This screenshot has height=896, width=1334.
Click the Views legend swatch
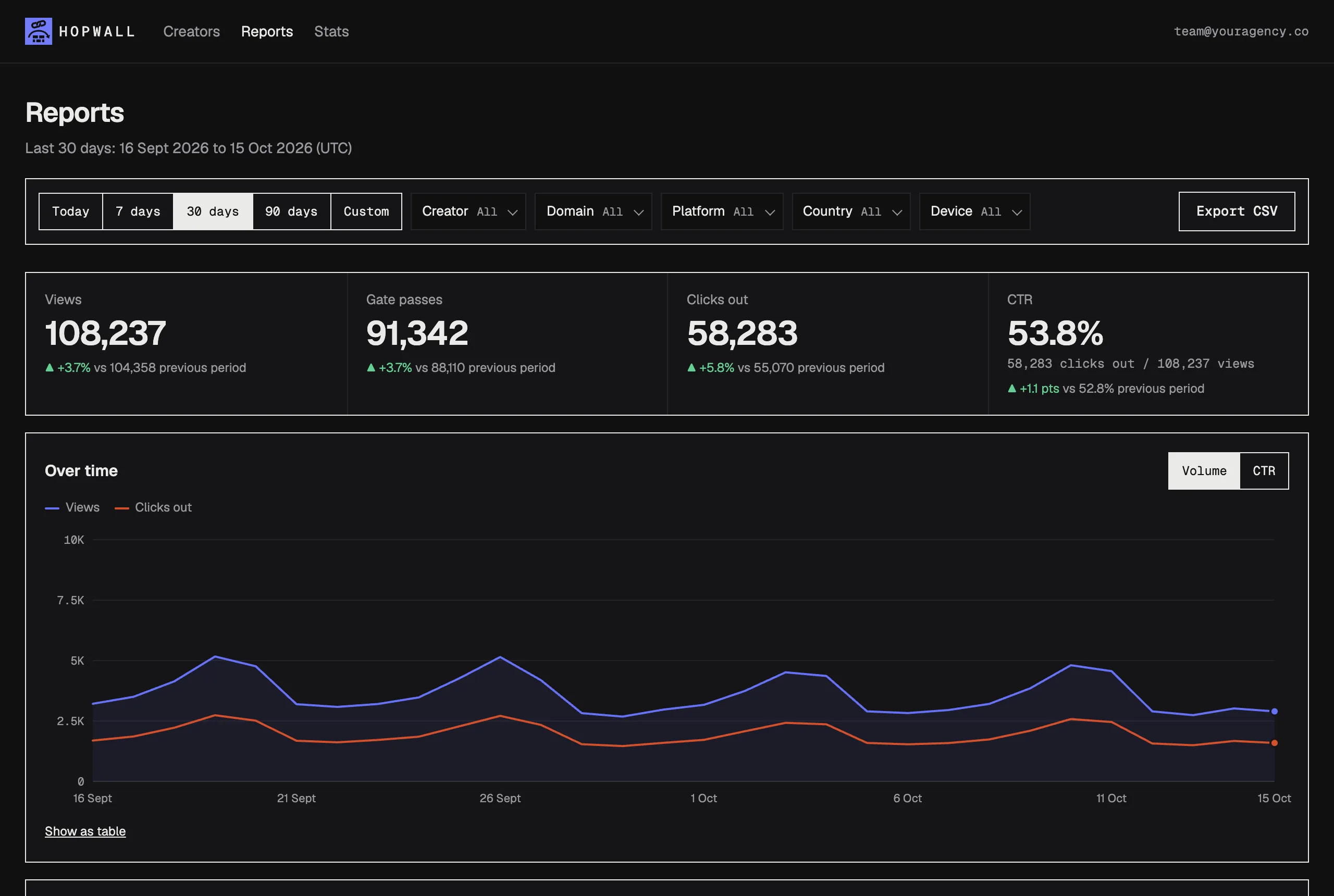click(52, 508)
